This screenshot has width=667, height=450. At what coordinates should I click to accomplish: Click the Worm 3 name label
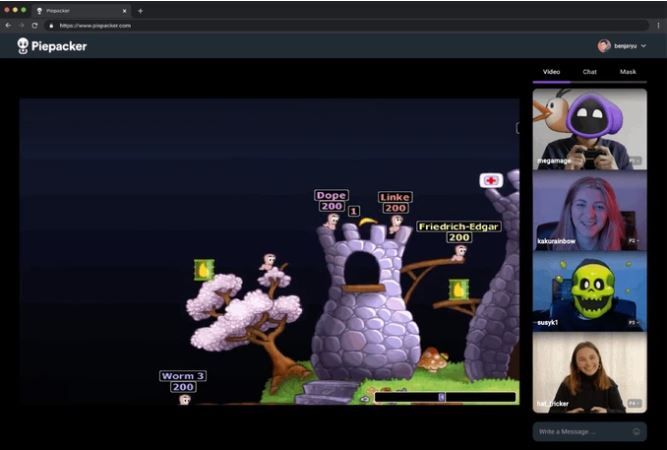click(183, 376)
